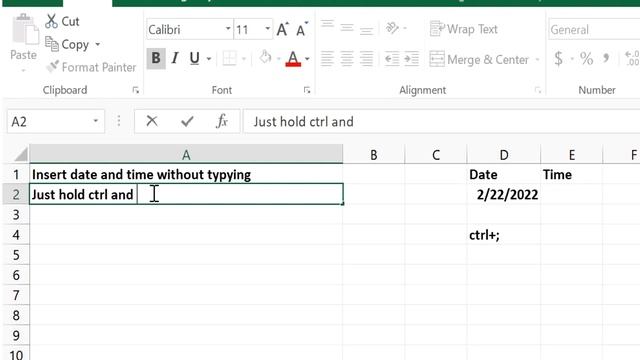Click the cell containing 2/22/2022
This screenshot has width=640, height=360.
[504, 195]
